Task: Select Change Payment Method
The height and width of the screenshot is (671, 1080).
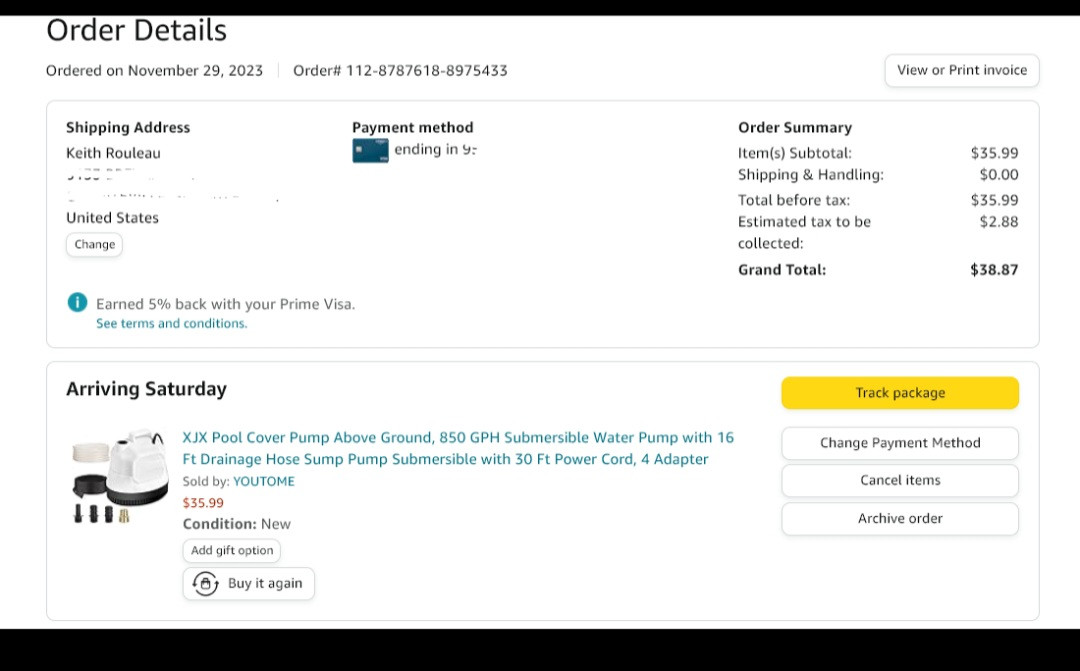Action: 899,443
